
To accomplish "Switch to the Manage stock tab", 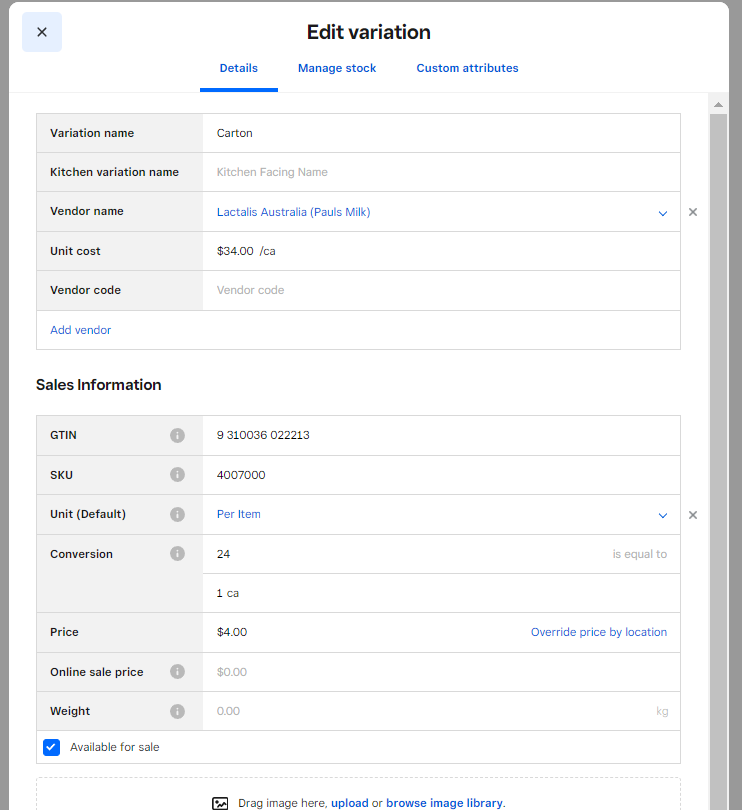I will point(337,68).
